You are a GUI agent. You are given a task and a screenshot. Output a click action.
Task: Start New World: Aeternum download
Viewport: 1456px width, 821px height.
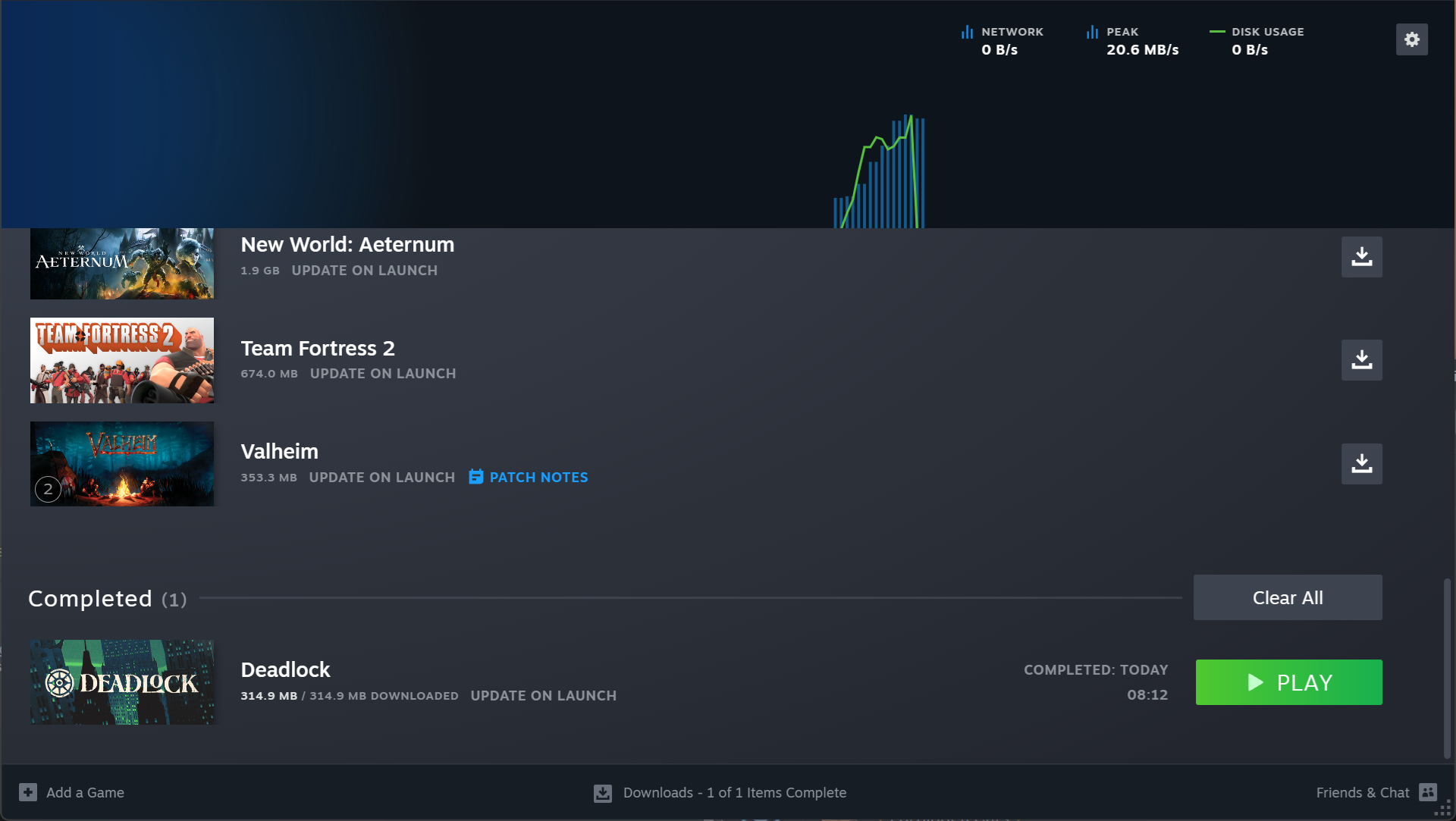click(x=1361, y=257)
